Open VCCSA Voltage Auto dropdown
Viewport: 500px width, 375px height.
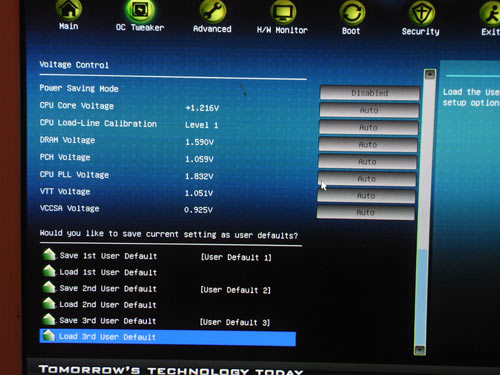coord(365,213)
